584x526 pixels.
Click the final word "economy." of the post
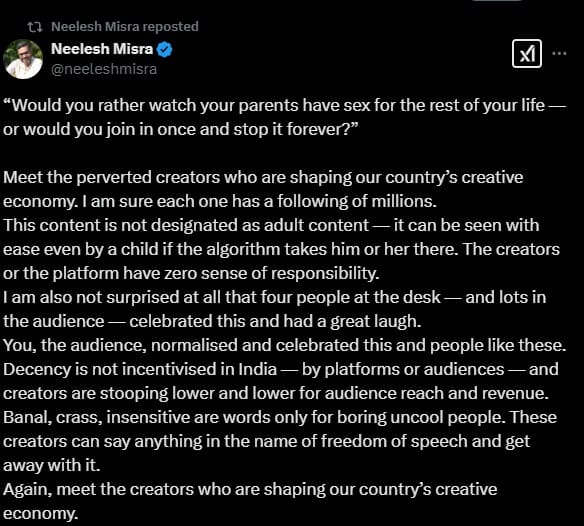click(x=41, y=514)
